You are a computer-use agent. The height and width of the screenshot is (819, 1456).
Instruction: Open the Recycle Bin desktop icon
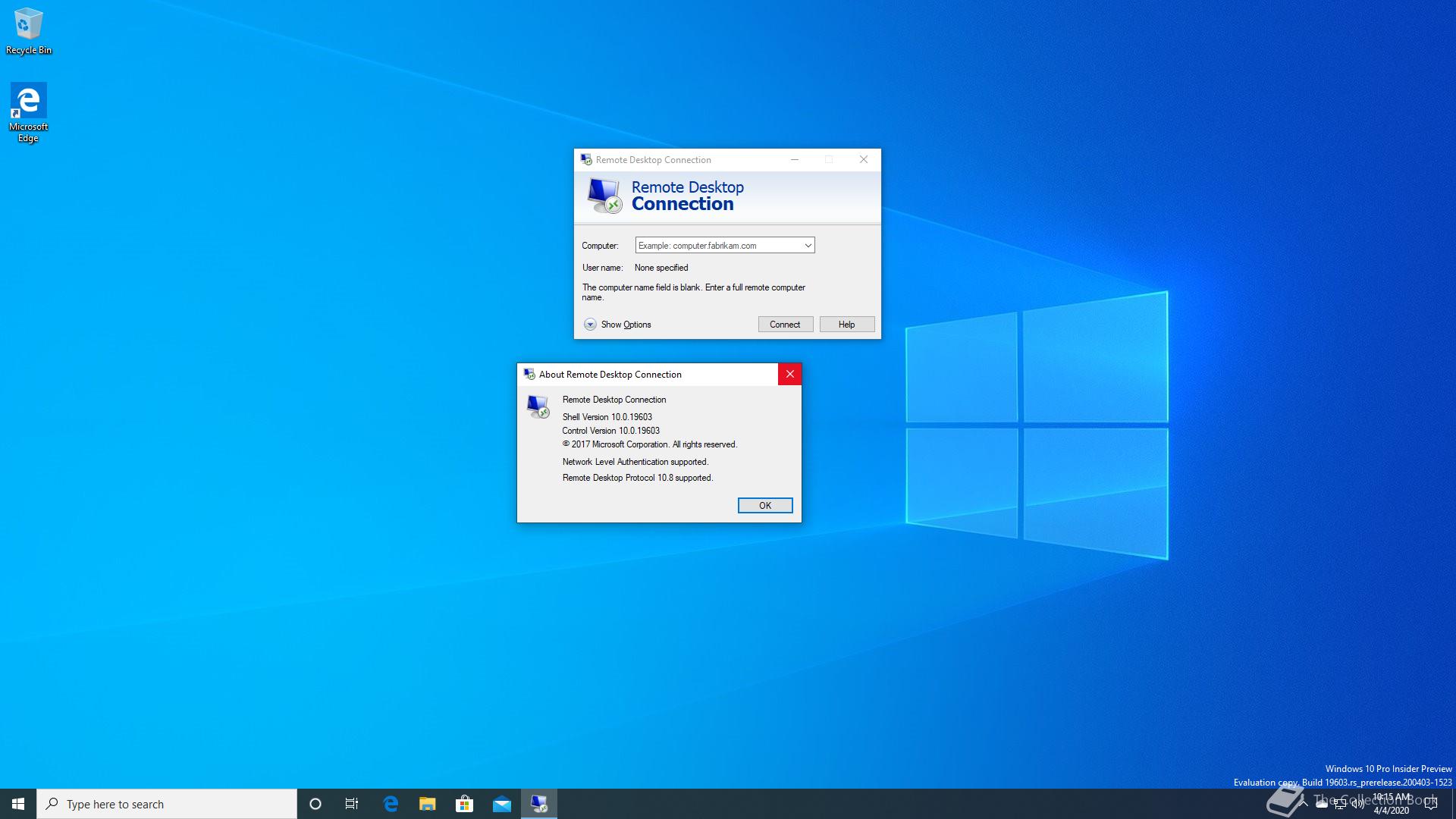(28, 31)
